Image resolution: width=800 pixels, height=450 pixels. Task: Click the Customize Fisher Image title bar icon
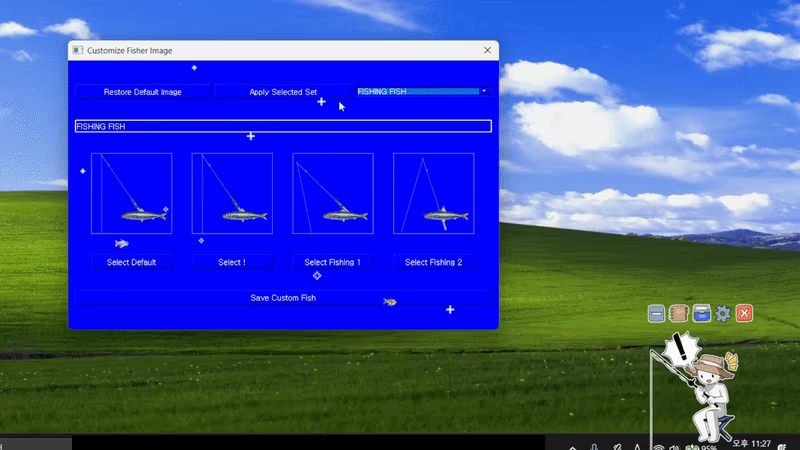pyautogui.click(x=78, y=50)
